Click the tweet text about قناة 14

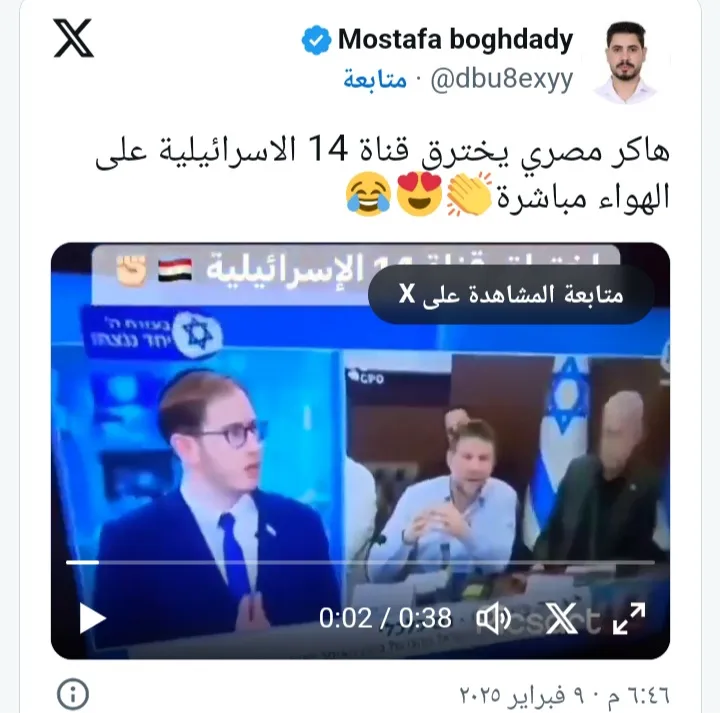pyautogui.click(x=382, y=174)
